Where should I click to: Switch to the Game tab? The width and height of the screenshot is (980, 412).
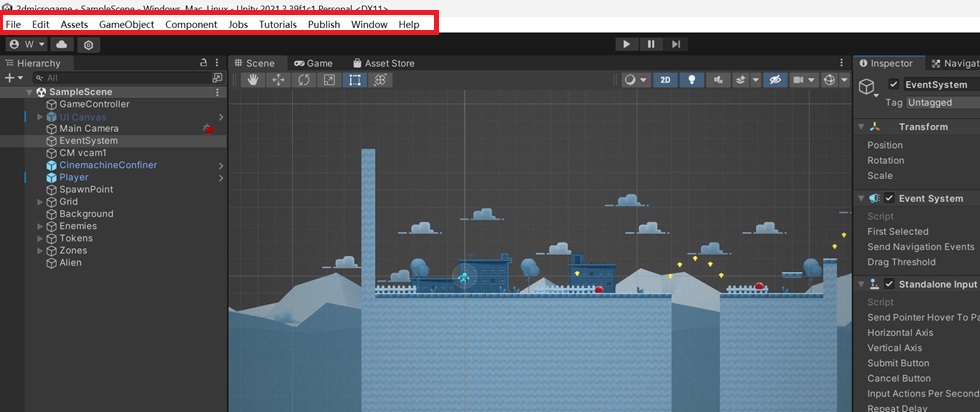(314, 63)
